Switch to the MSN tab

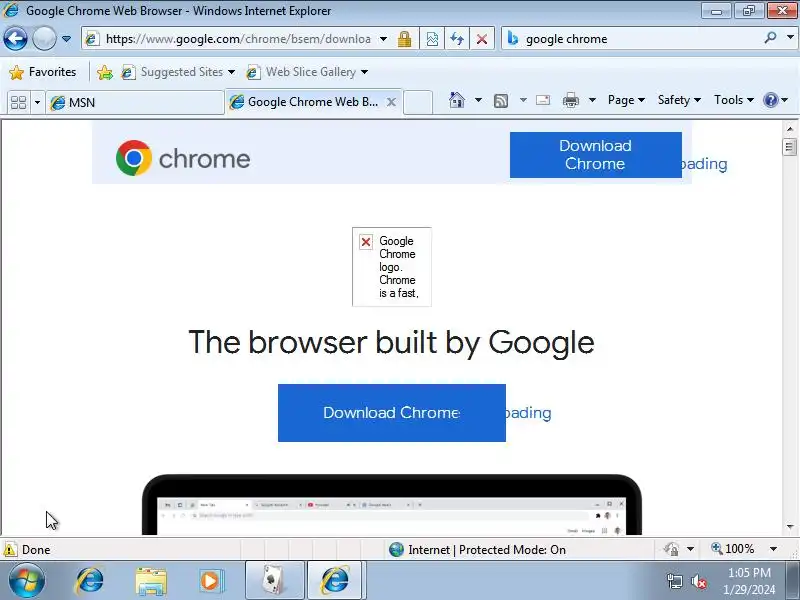[135, 103]
